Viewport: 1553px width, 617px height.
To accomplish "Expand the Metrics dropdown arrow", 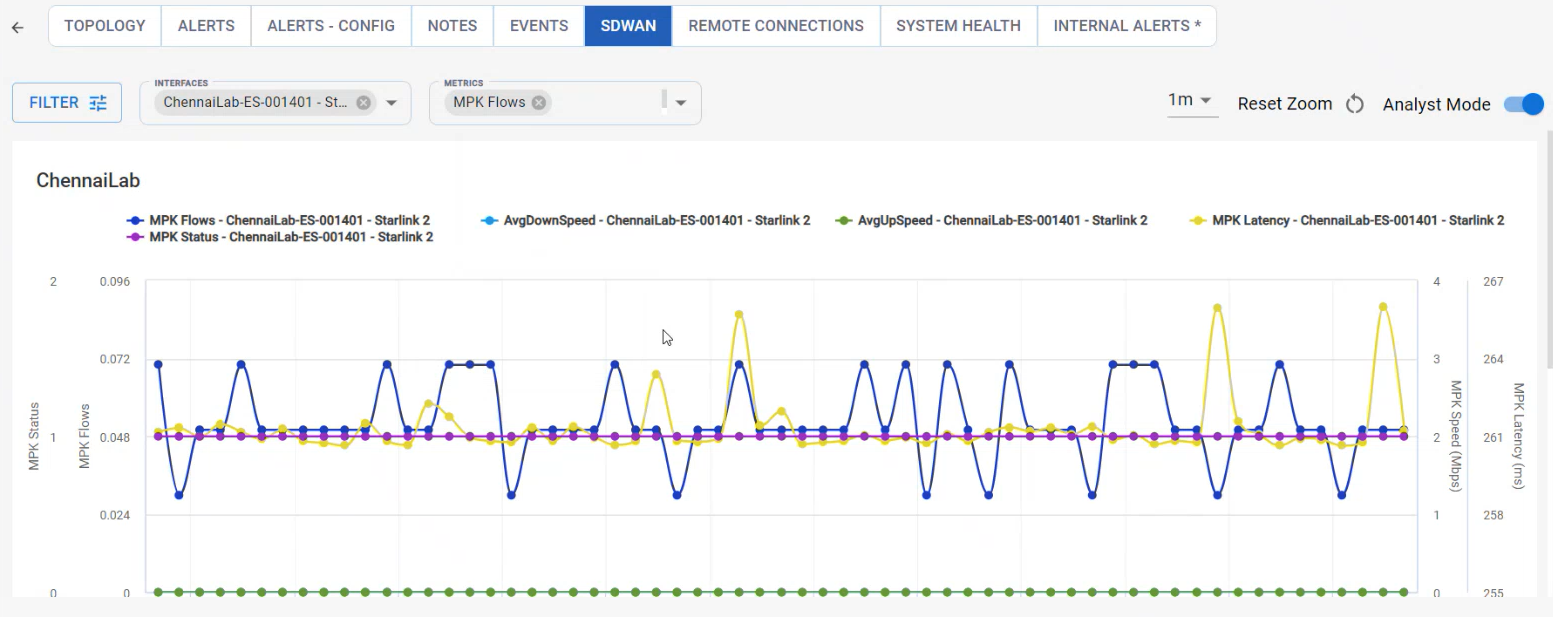I will tap(681, 103).
